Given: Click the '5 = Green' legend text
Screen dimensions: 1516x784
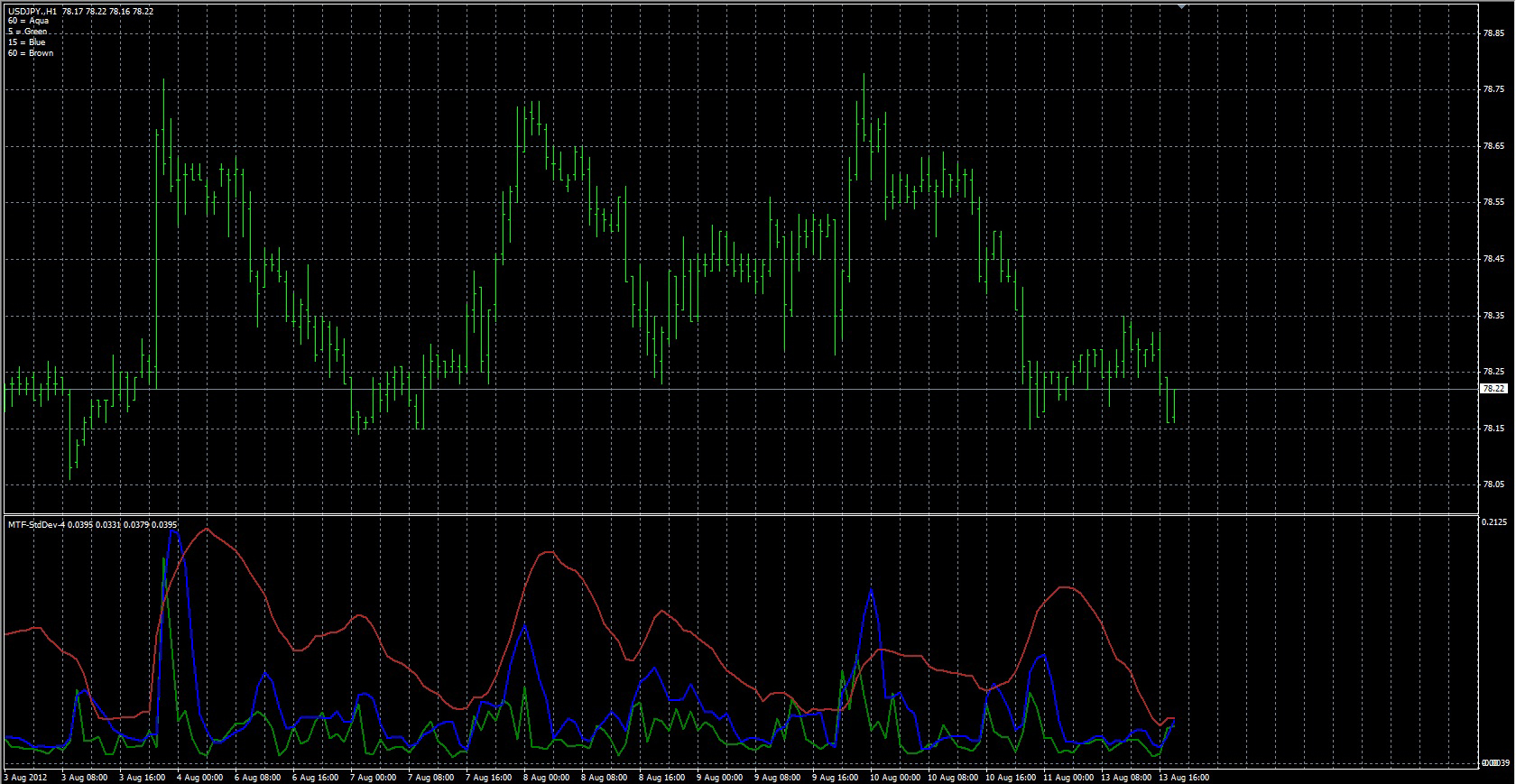Looking at the screenshot, I should click(27, 32).
